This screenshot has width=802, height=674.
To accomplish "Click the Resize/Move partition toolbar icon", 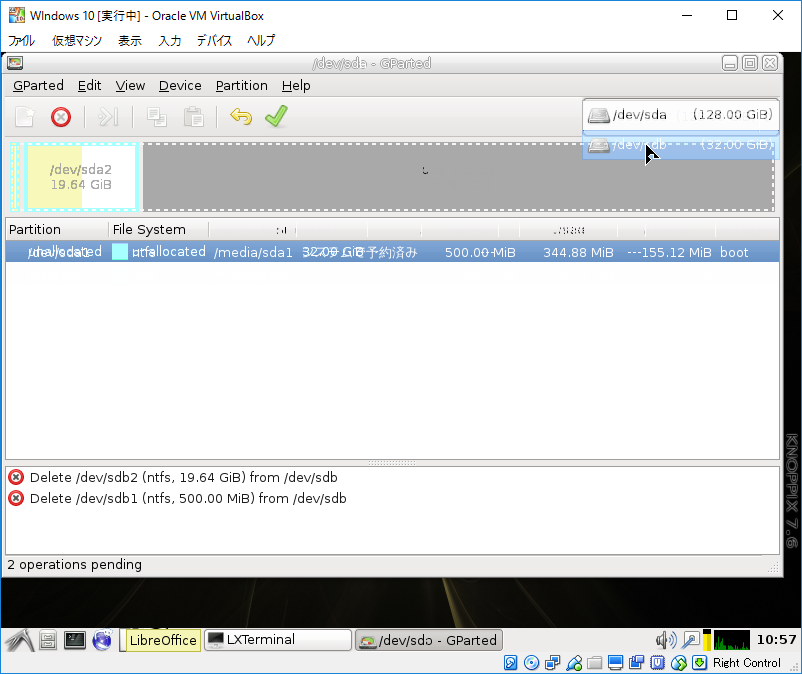I will click(108, 117).
